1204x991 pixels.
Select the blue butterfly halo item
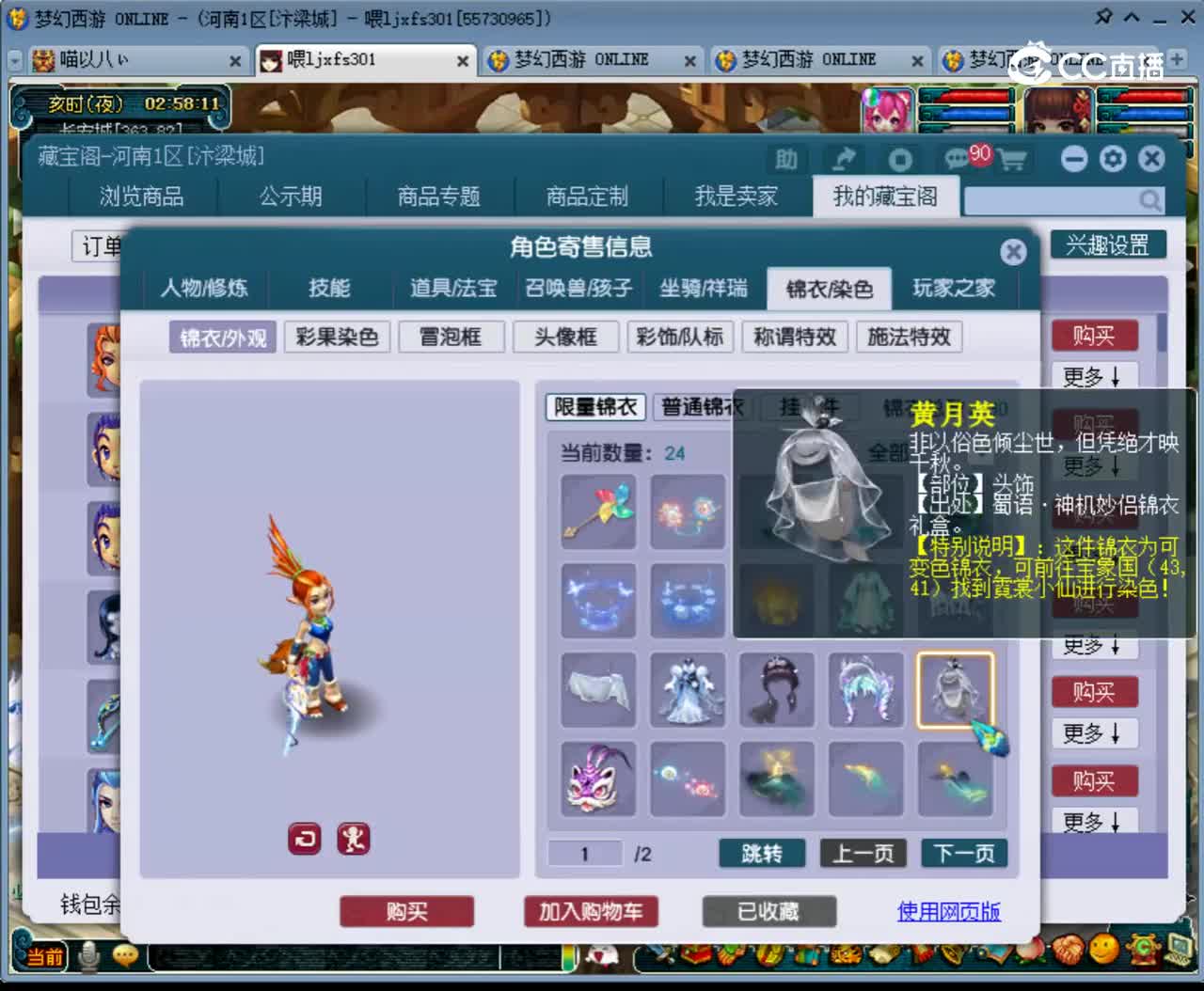(598, 601)
